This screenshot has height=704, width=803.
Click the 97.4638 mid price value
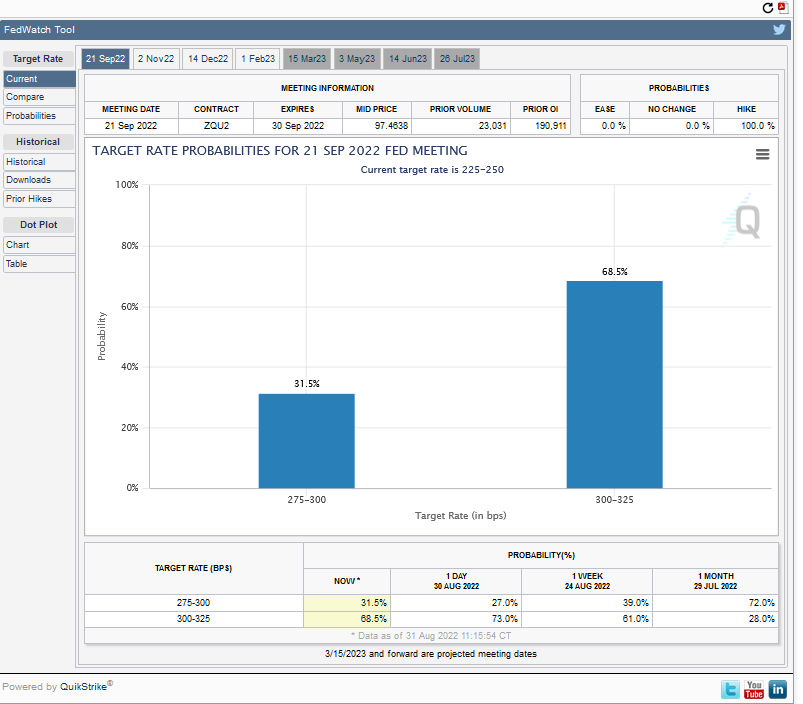tap(391, 125)
